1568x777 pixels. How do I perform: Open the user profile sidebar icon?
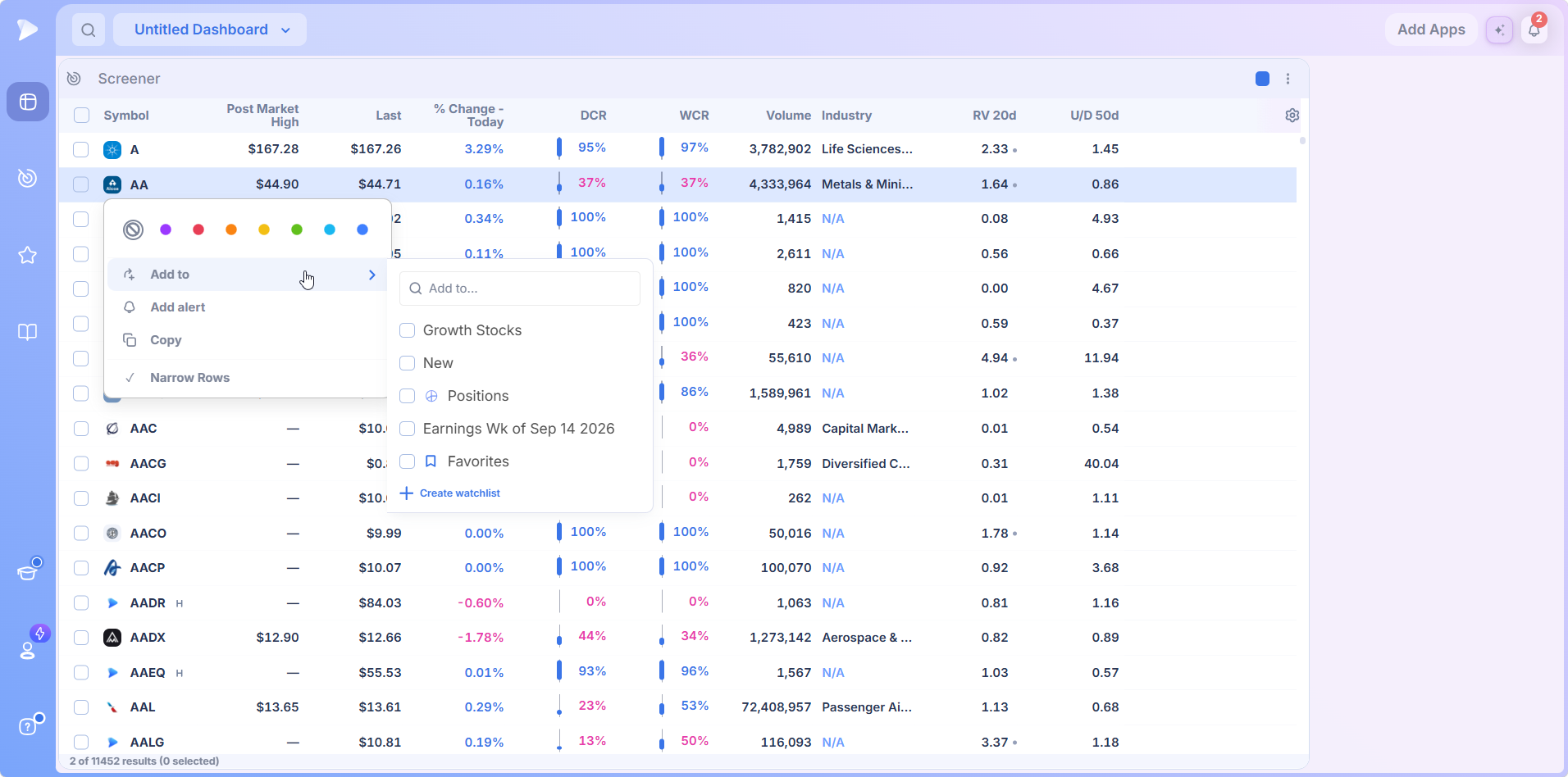tap(28, 649)
